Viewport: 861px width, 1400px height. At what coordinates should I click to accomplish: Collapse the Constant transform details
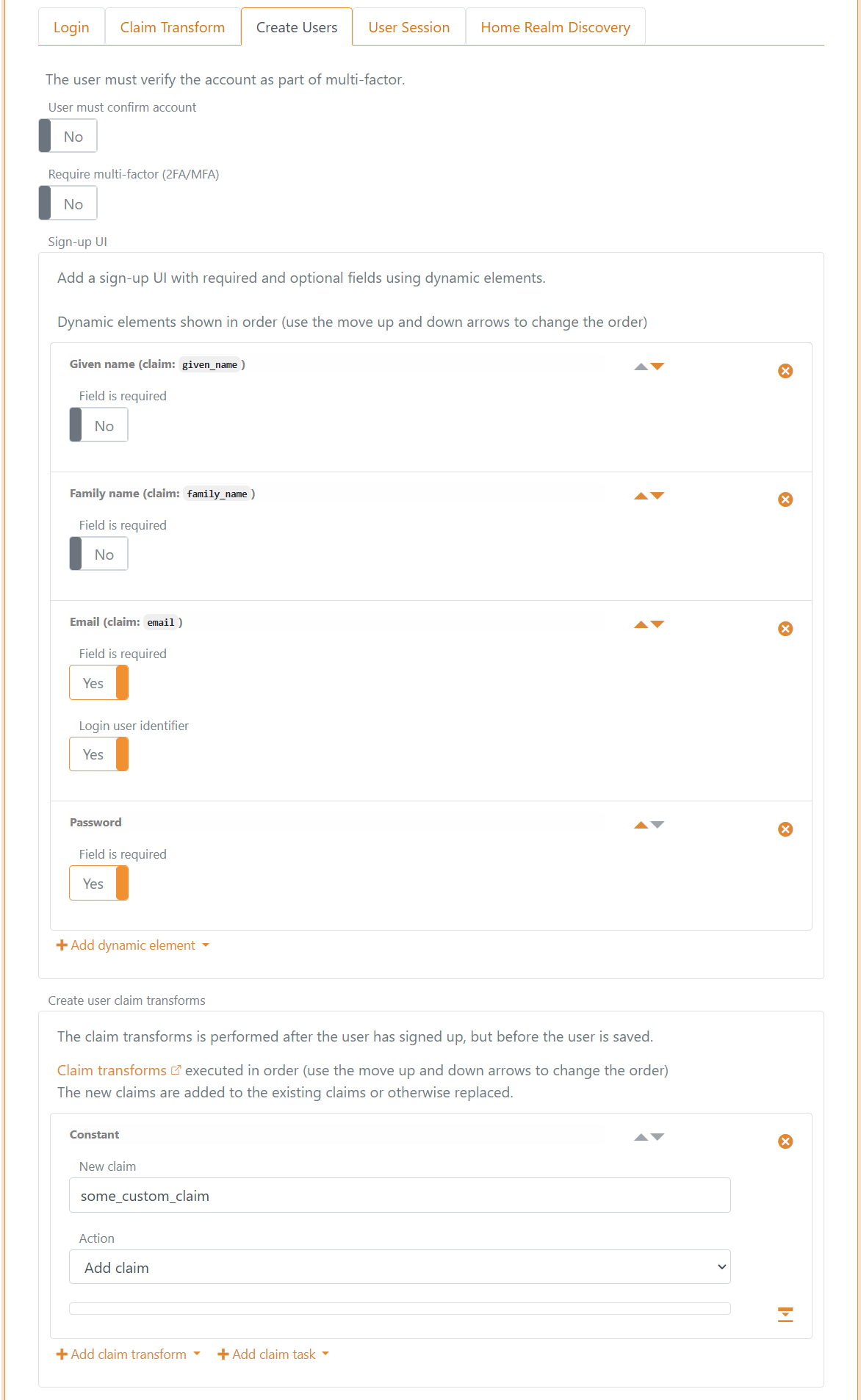click(785, 1313)
